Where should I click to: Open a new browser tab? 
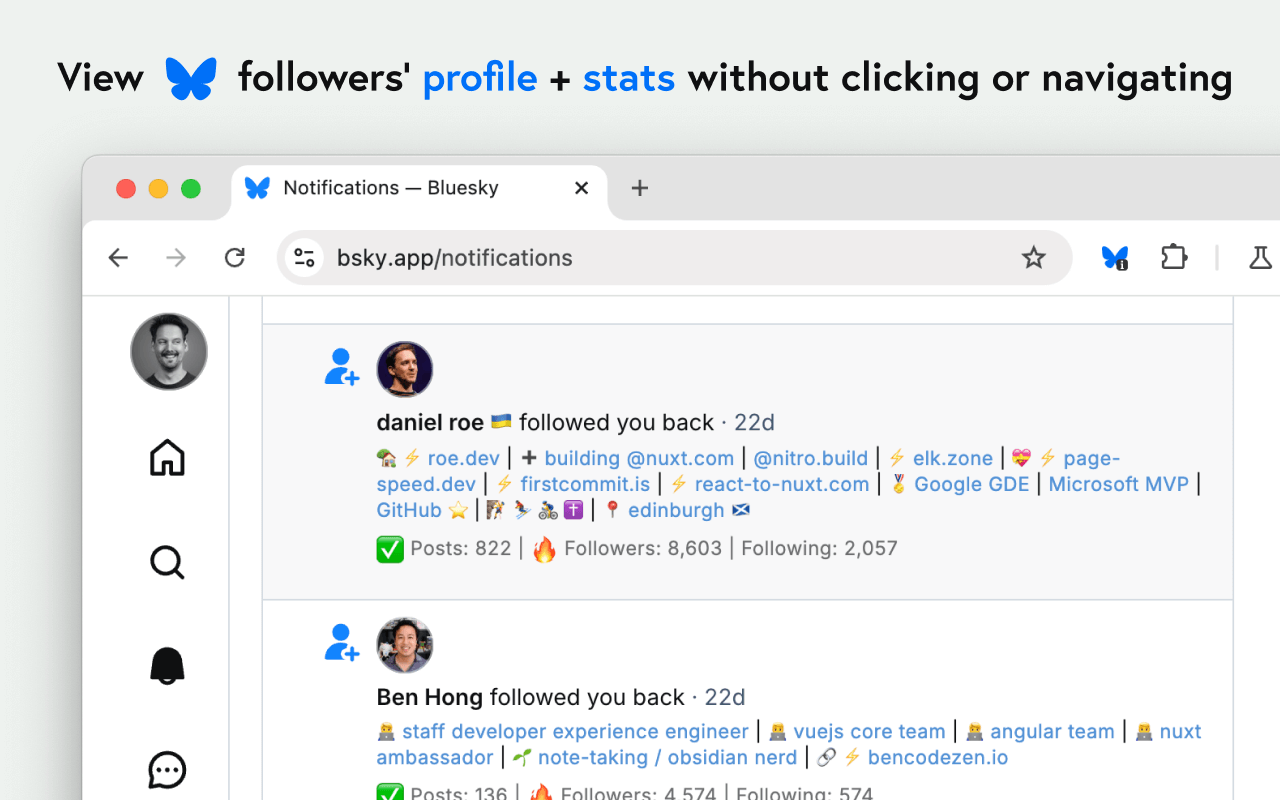[640, 188]
